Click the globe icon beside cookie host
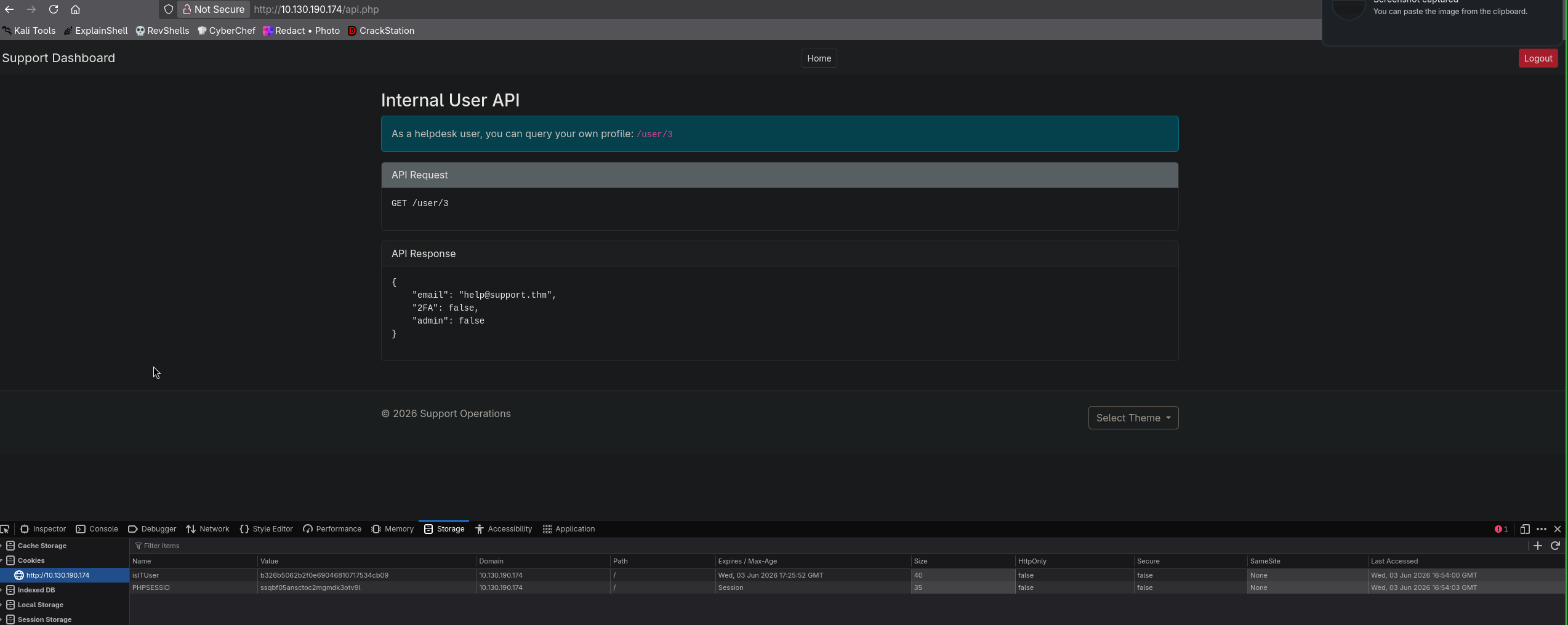Viewport: 1568px width, 625px height. (19, 575)
